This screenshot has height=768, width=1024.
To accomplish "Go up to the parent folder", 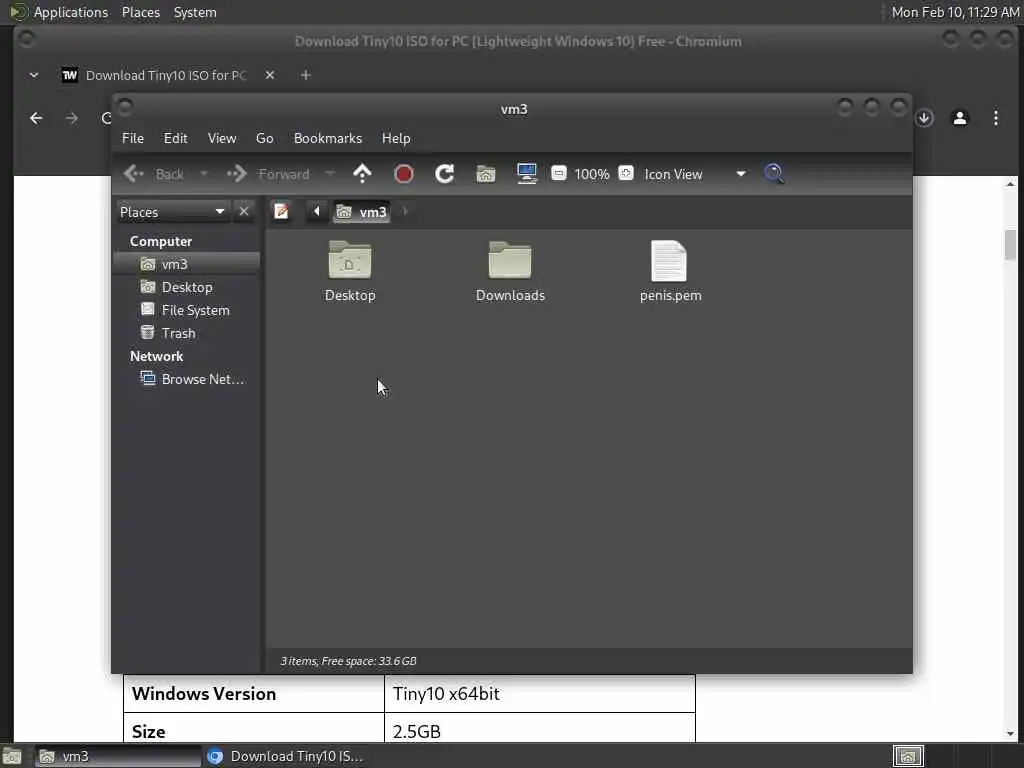I will 362,174.
